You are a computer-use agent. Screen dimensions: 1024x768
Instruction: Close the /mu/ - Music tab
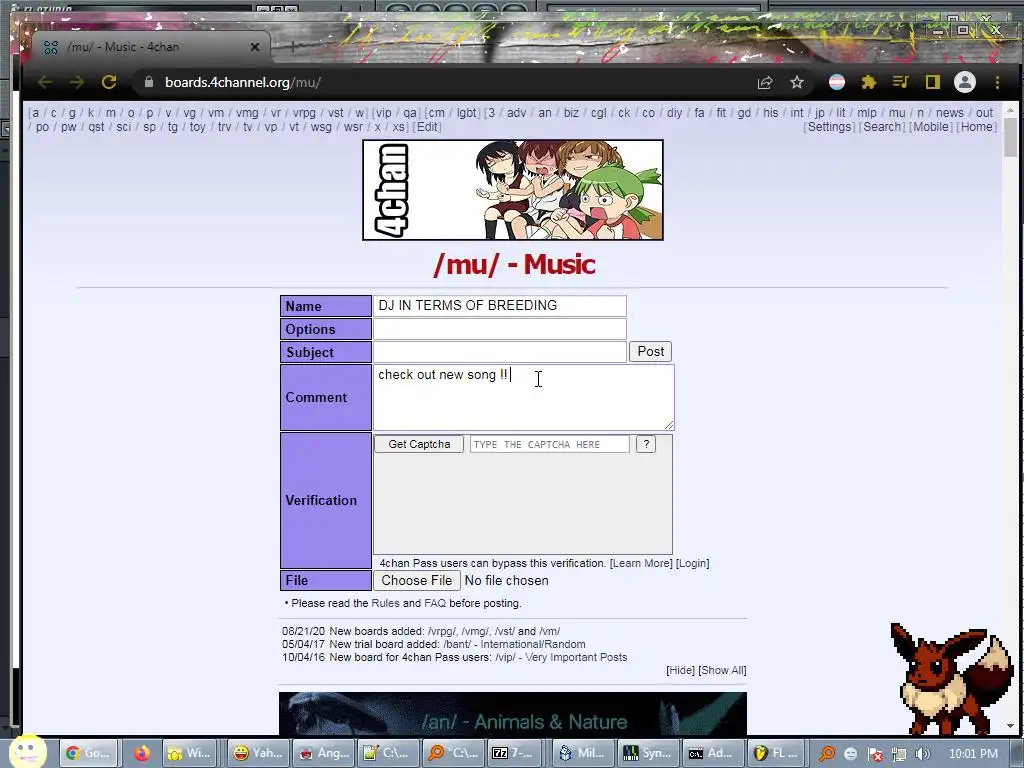(255, 47)
